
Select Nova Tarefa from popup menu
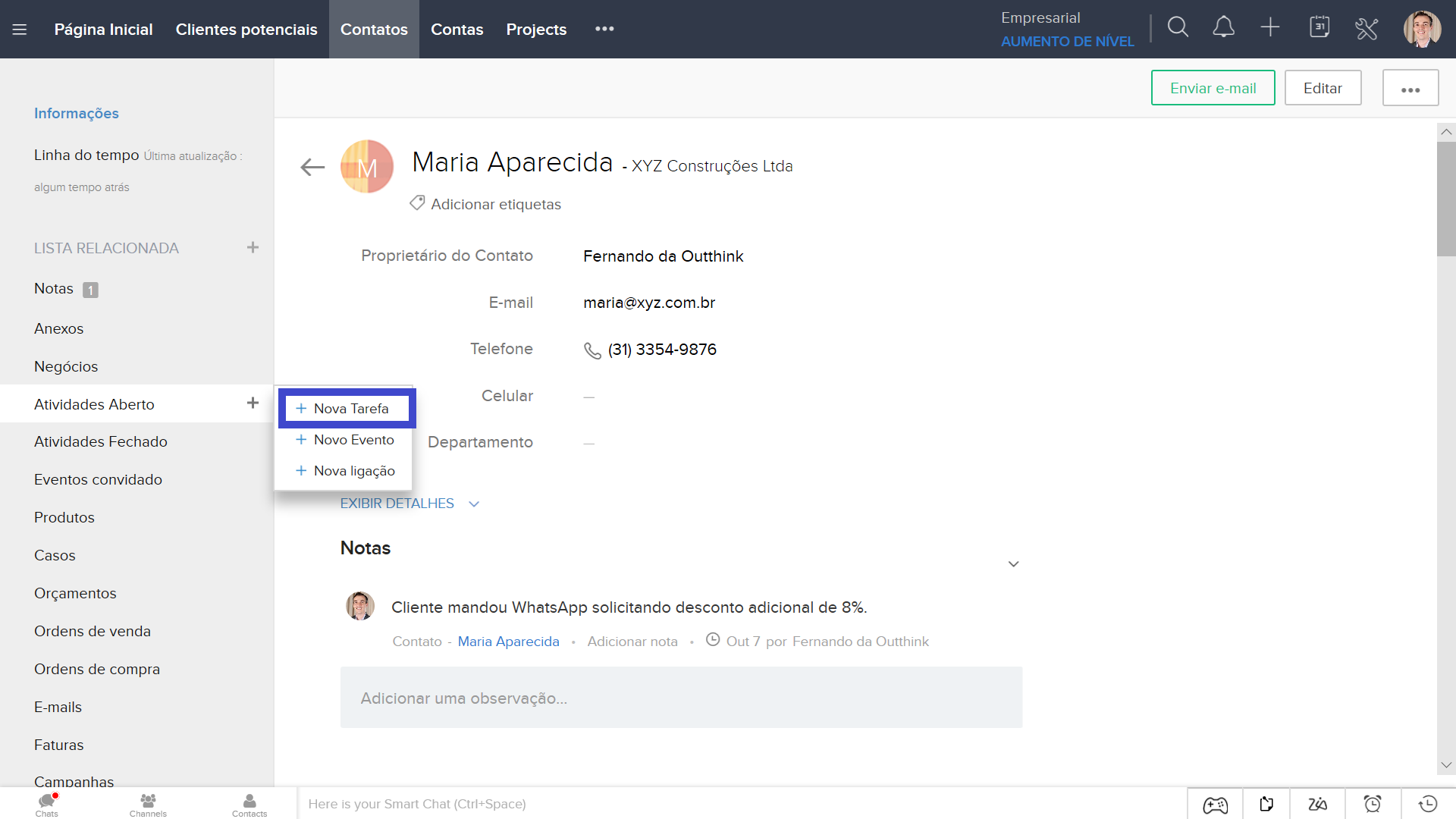pos(347,409)
